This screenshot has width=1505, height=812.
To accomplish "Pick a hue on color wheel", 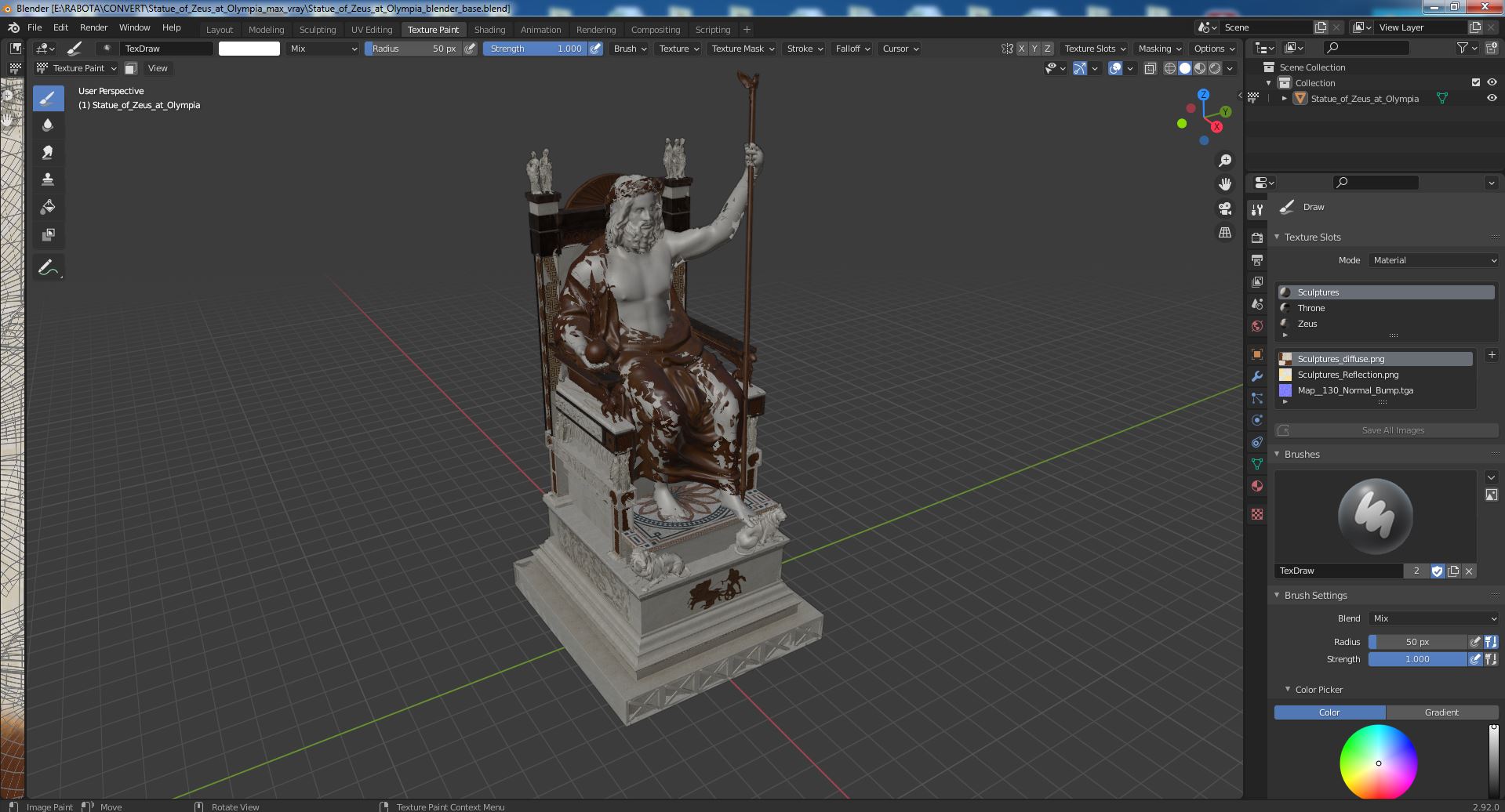I will point(1378,763).
